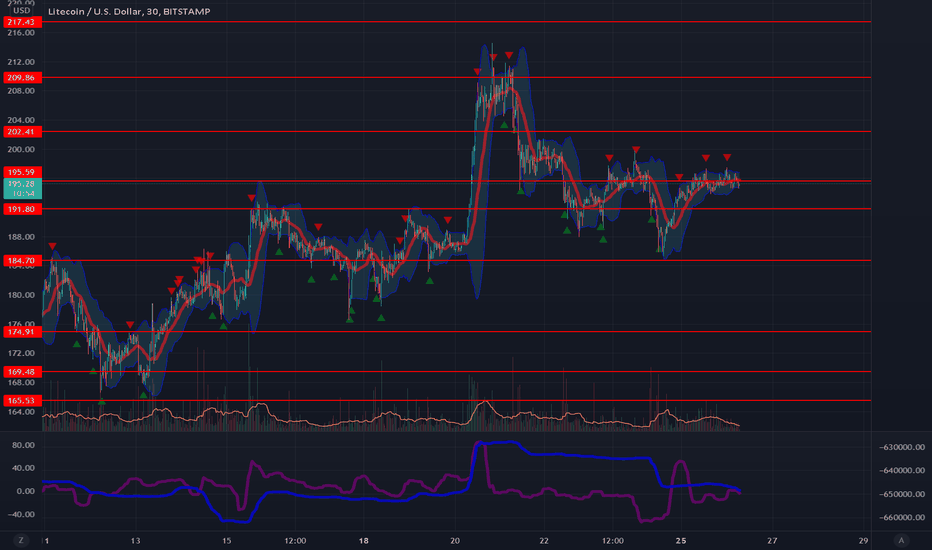Viewport: 932px width, 550px height.
Task: Click the -40.00 indicator scale value
Action: (21, 514)
